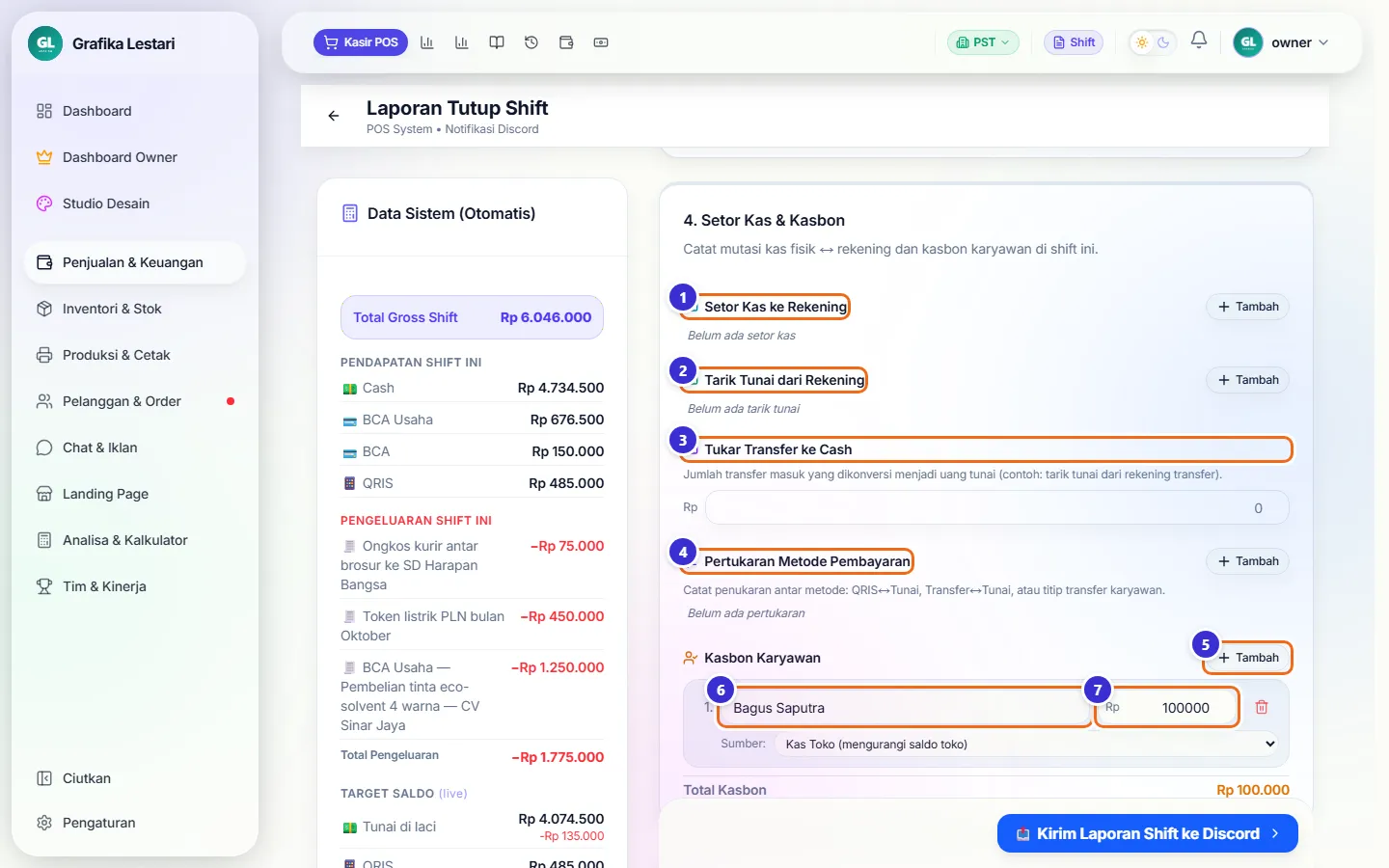
Task: Click Tambah for Tarik Tunai dari Rekening
Action: pyautogui.click(x=1247, y=380)
